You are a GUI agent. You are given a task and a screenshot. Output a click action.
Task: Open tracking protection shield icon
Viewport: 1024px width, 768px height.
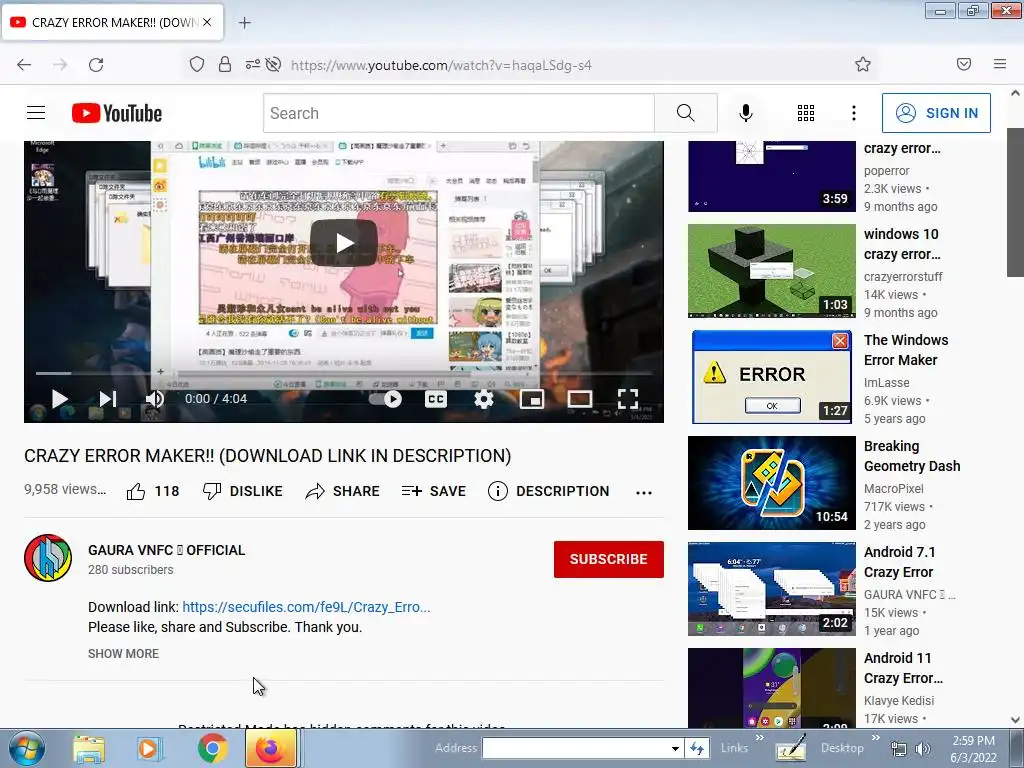point(197,64)
